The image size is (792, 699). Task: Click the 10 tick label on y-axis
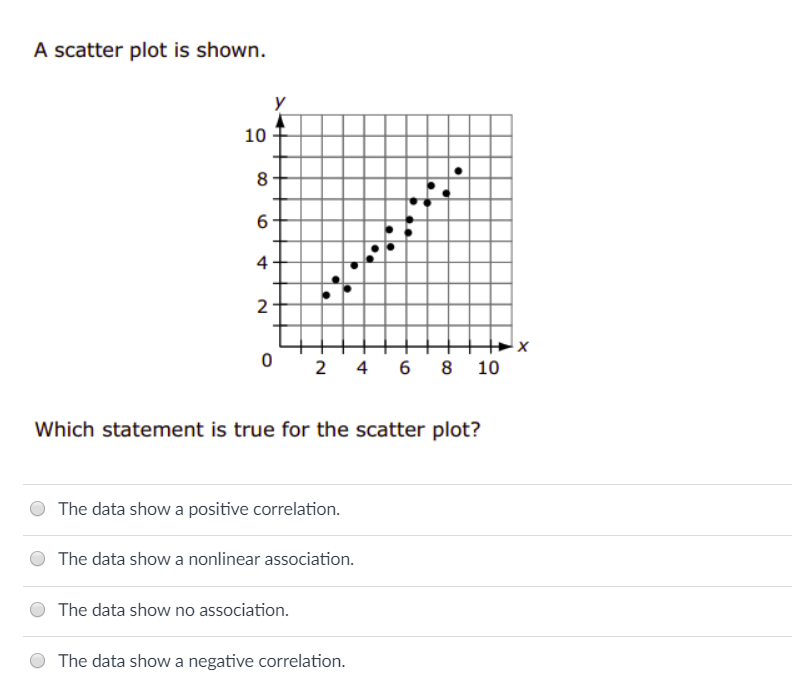(255, 136)
